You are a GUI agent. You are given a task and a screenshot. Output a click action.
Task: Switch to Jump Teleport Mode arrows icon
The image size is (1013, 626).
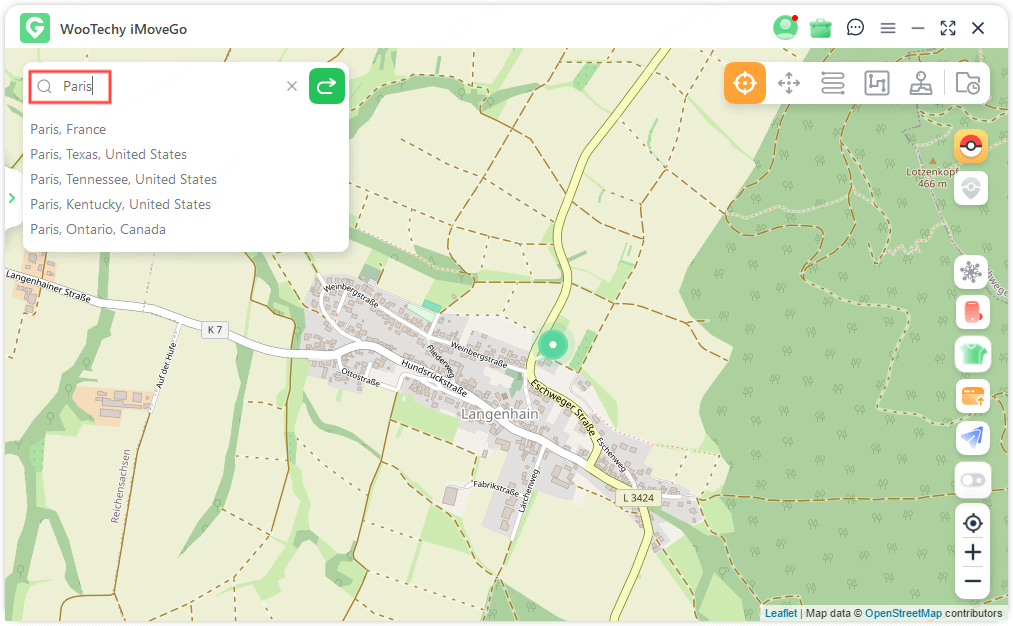click(x=789, y=83)
